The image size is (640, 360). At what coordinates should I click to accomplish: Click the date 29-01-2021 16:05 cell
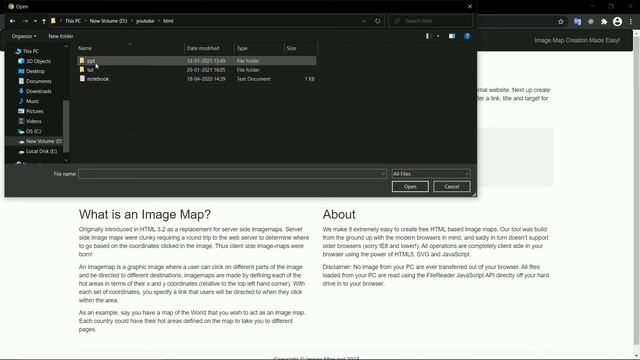(206, 70)
